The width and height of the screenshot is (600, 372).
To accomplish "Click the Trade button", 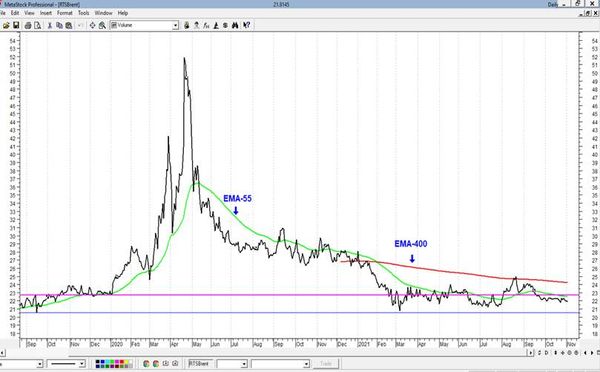I will pyautogui.click(x=326, y=364).
